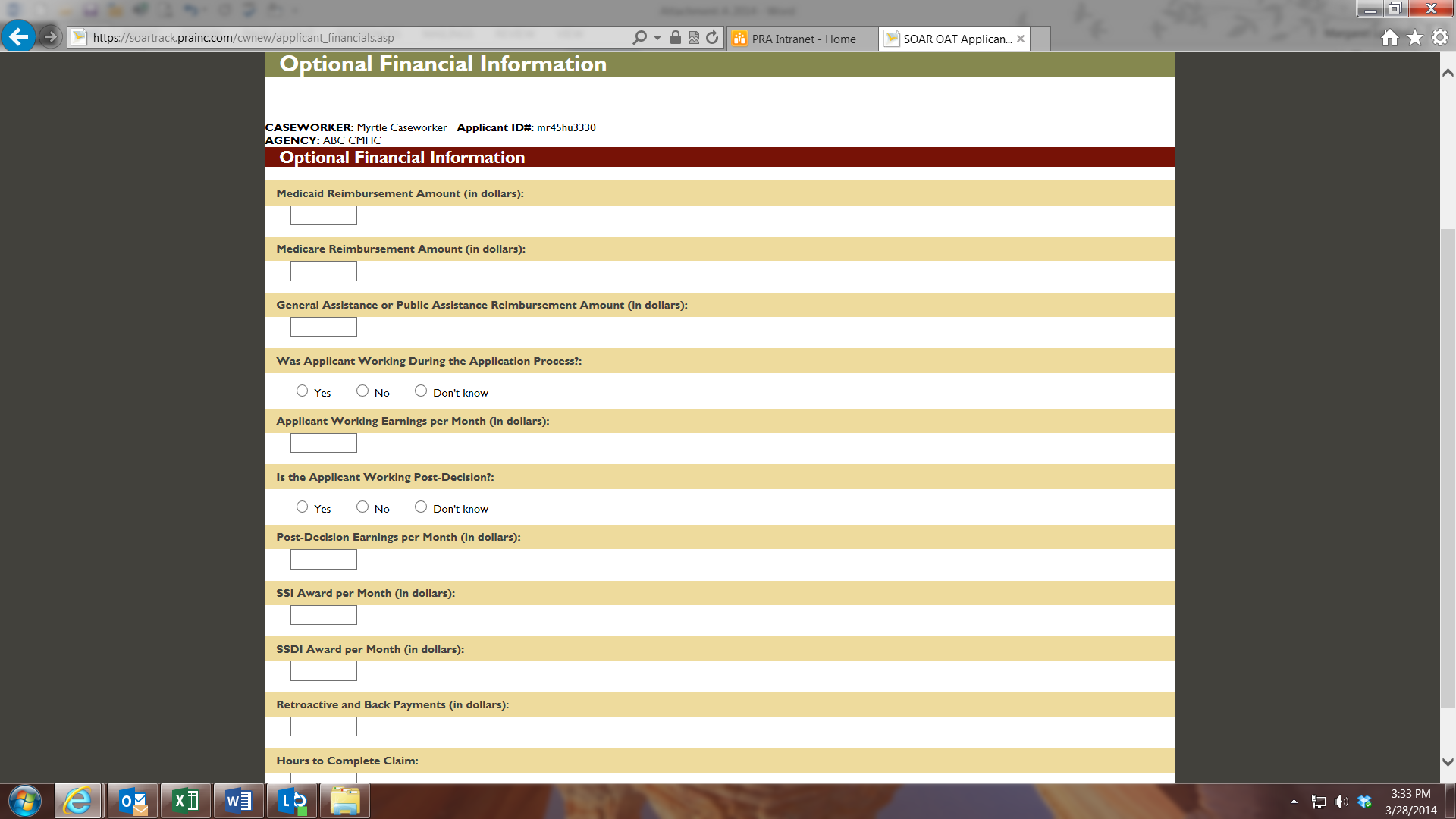Click the scrollbar down arrow

[1448, 761]
